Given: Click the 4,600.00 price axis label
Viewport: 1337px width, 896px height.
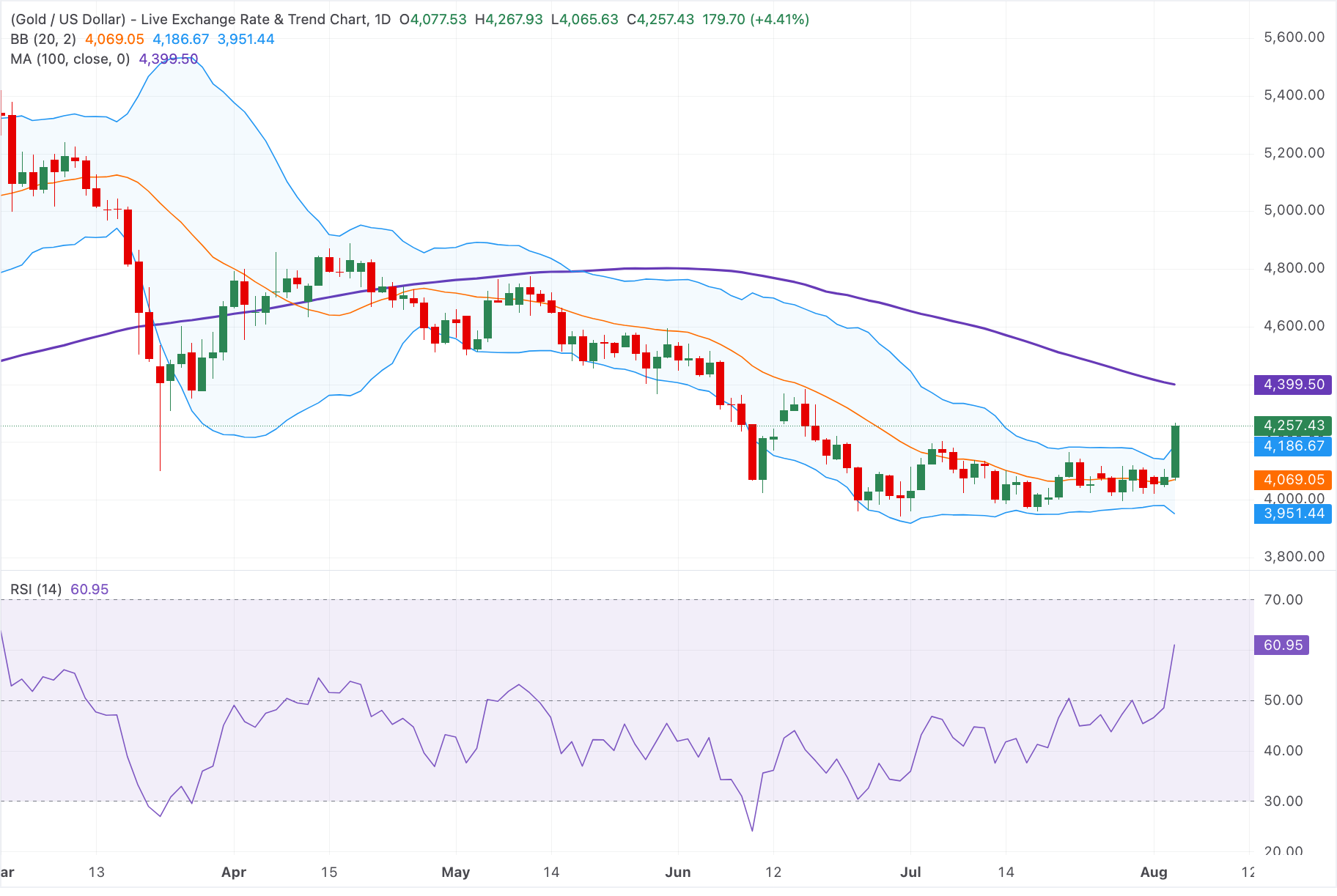Looking at the screenshot, I should [1294, 326].
